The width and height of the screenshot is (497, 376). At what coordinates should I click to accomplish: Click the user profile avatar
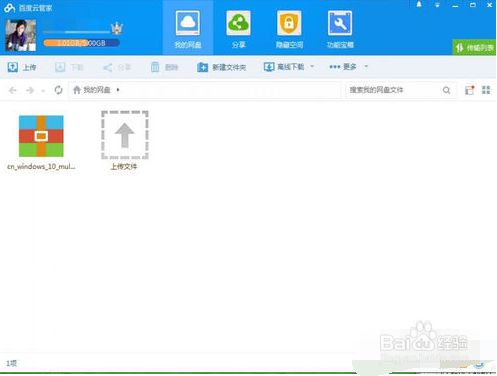[20, 35]
